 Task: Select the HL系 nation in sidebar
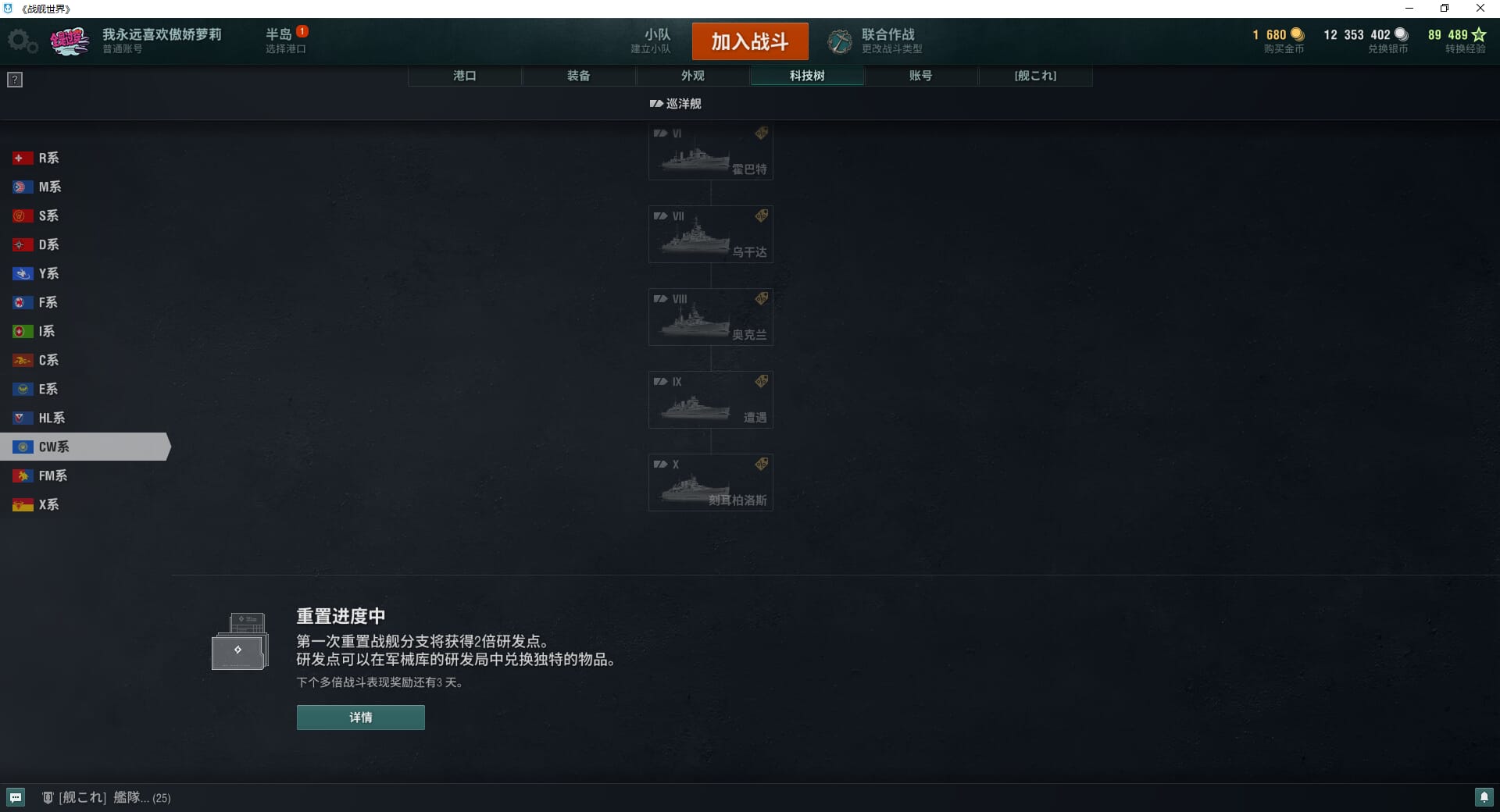[x=39, y=418]
